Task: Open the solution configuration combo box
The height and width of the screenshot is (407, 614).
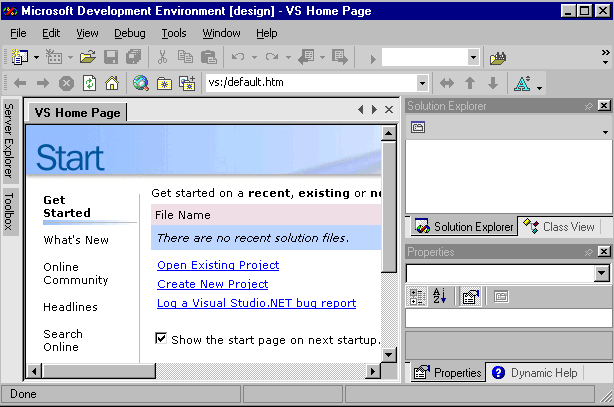Action: pyautogui.click(x=430, y=58)
